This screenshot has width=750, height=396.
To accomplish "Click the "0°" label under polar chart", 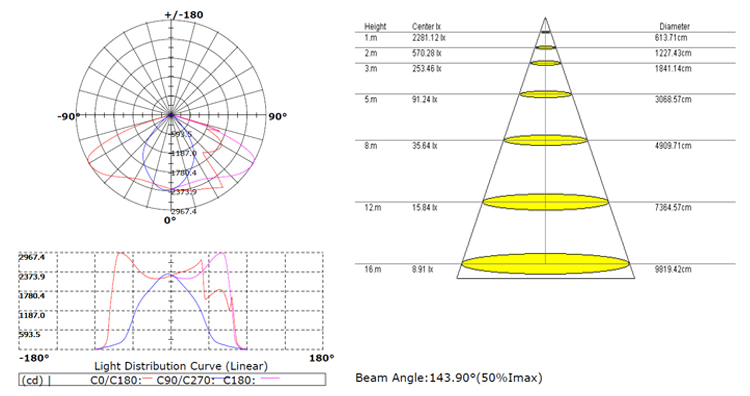I will coord(170,220).
